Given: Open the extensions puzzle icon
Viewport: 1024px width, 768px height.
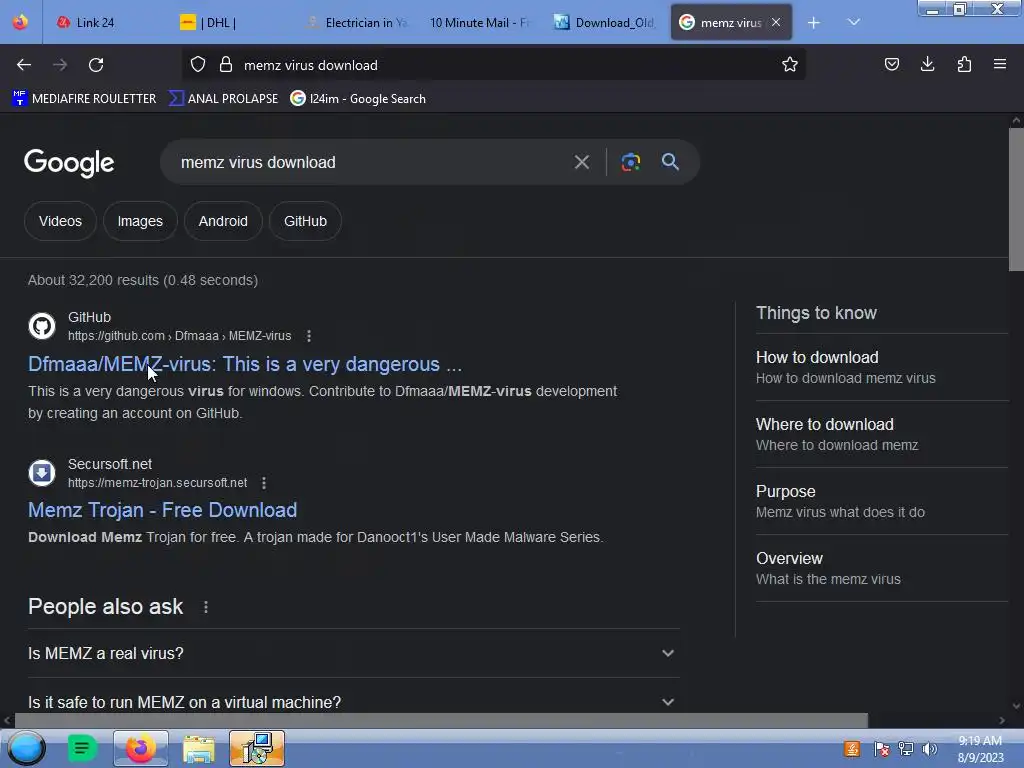Looking at the screenshot, I should [x=964, y=65].
